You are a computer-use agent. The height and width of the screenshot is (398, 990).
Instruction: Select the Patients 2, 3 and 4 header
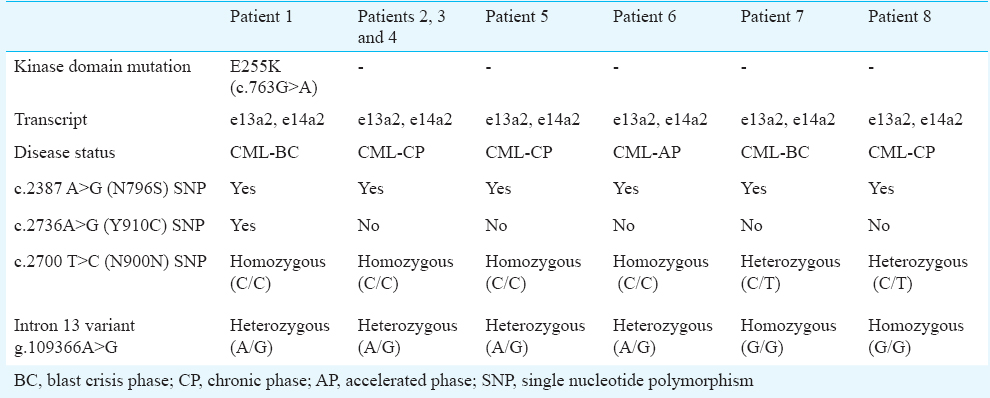401,27
